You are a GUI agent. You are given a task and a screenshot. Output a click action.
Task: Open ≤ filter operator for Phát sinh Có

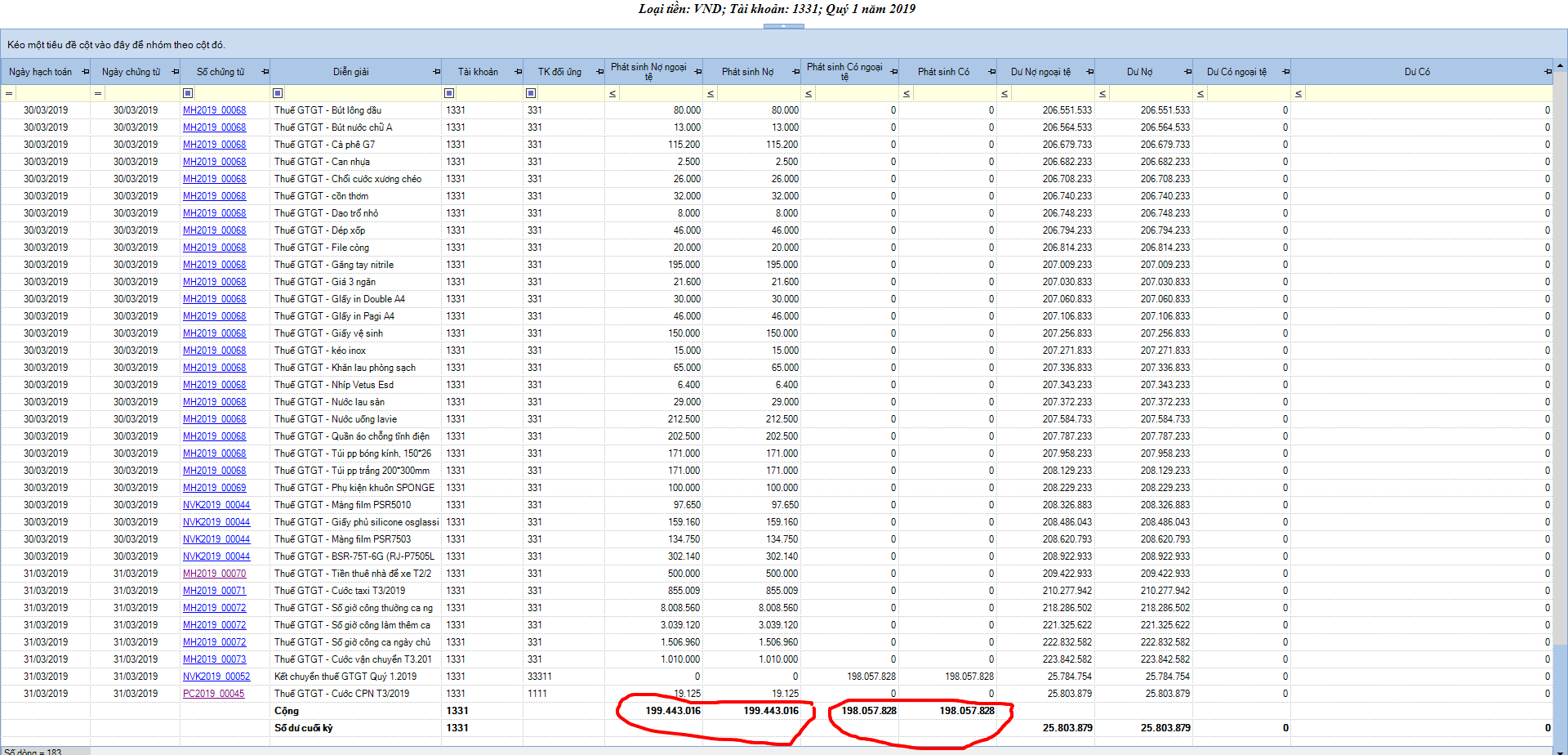tap(906, 93)
